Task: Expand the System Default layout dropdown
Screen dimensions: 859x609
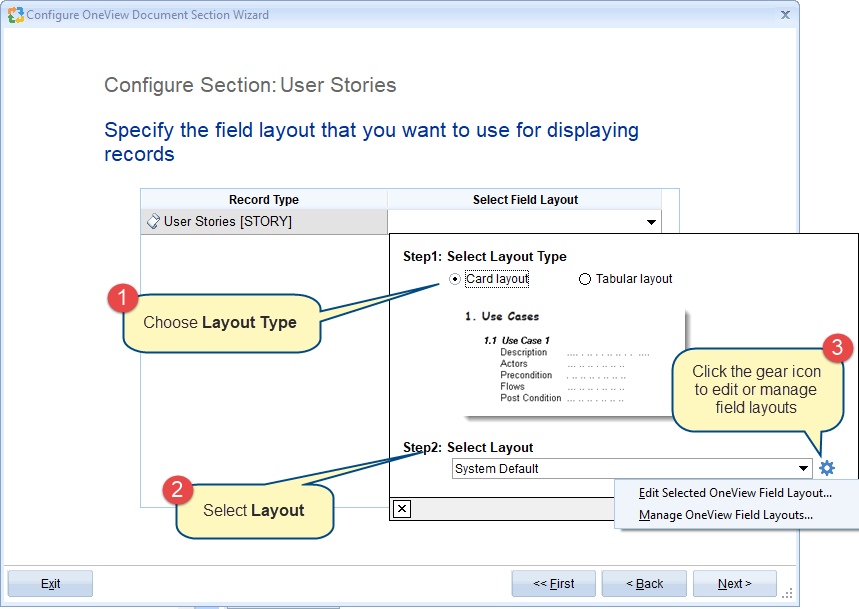Action: [803, 468]
